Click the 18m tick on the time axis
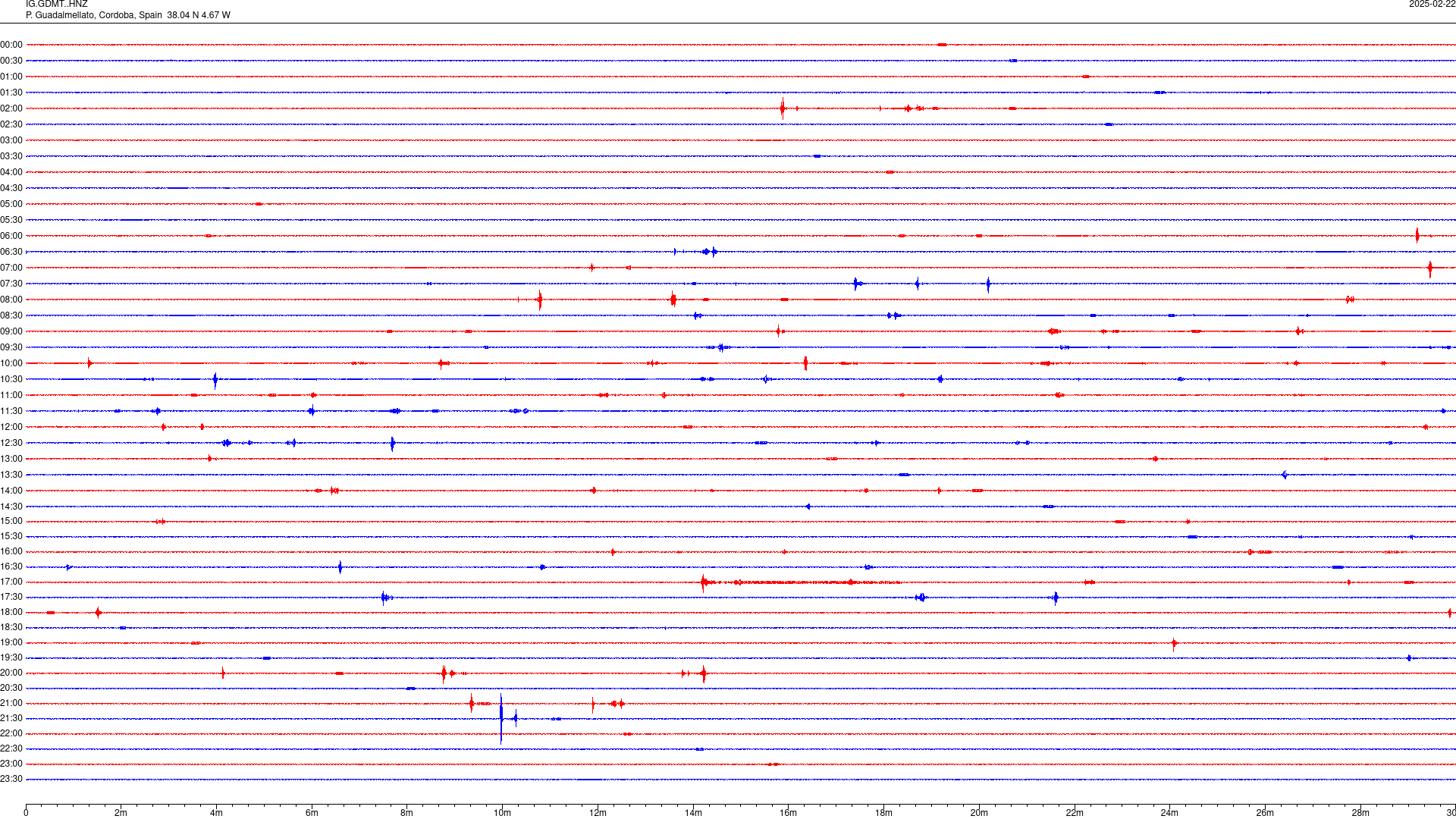This screenshot has width=1456, height=819. click(883, 813)
